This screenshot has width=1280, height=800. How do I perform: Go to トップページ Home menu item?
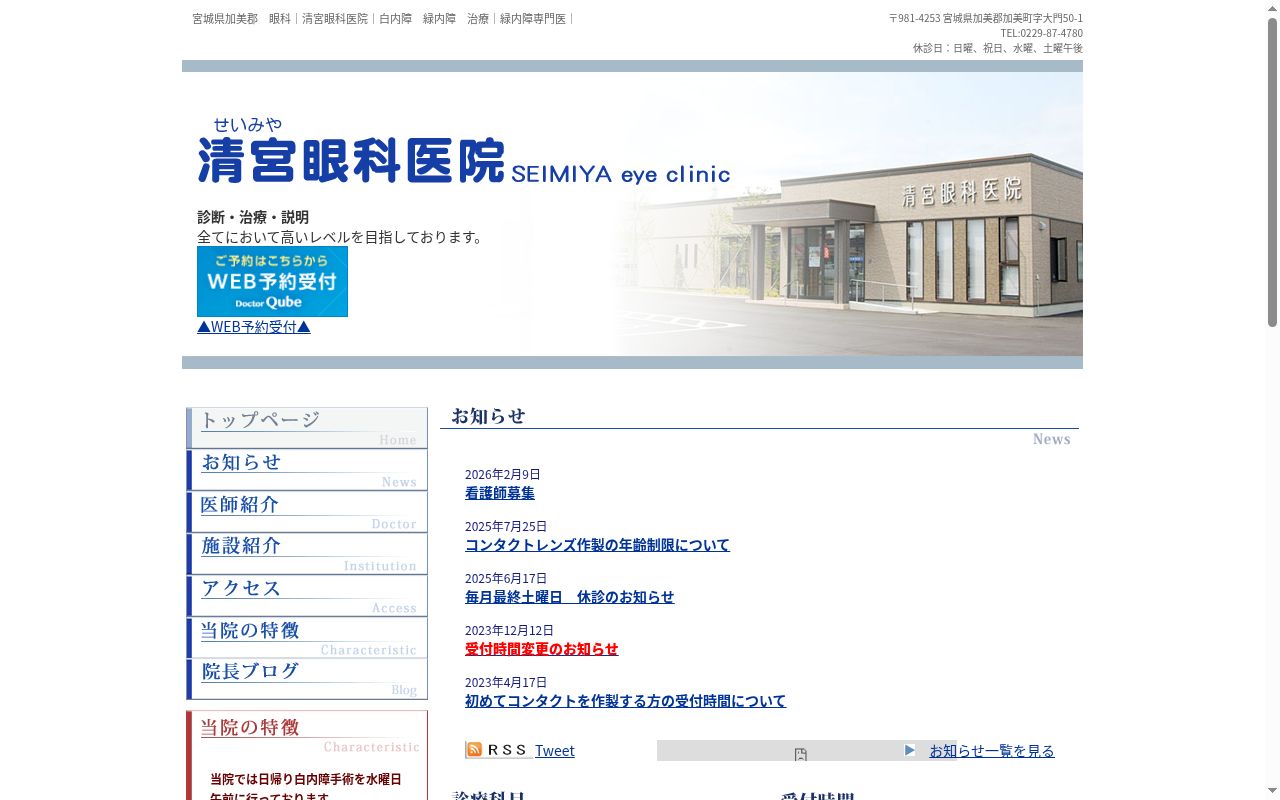tap(307, 428)
